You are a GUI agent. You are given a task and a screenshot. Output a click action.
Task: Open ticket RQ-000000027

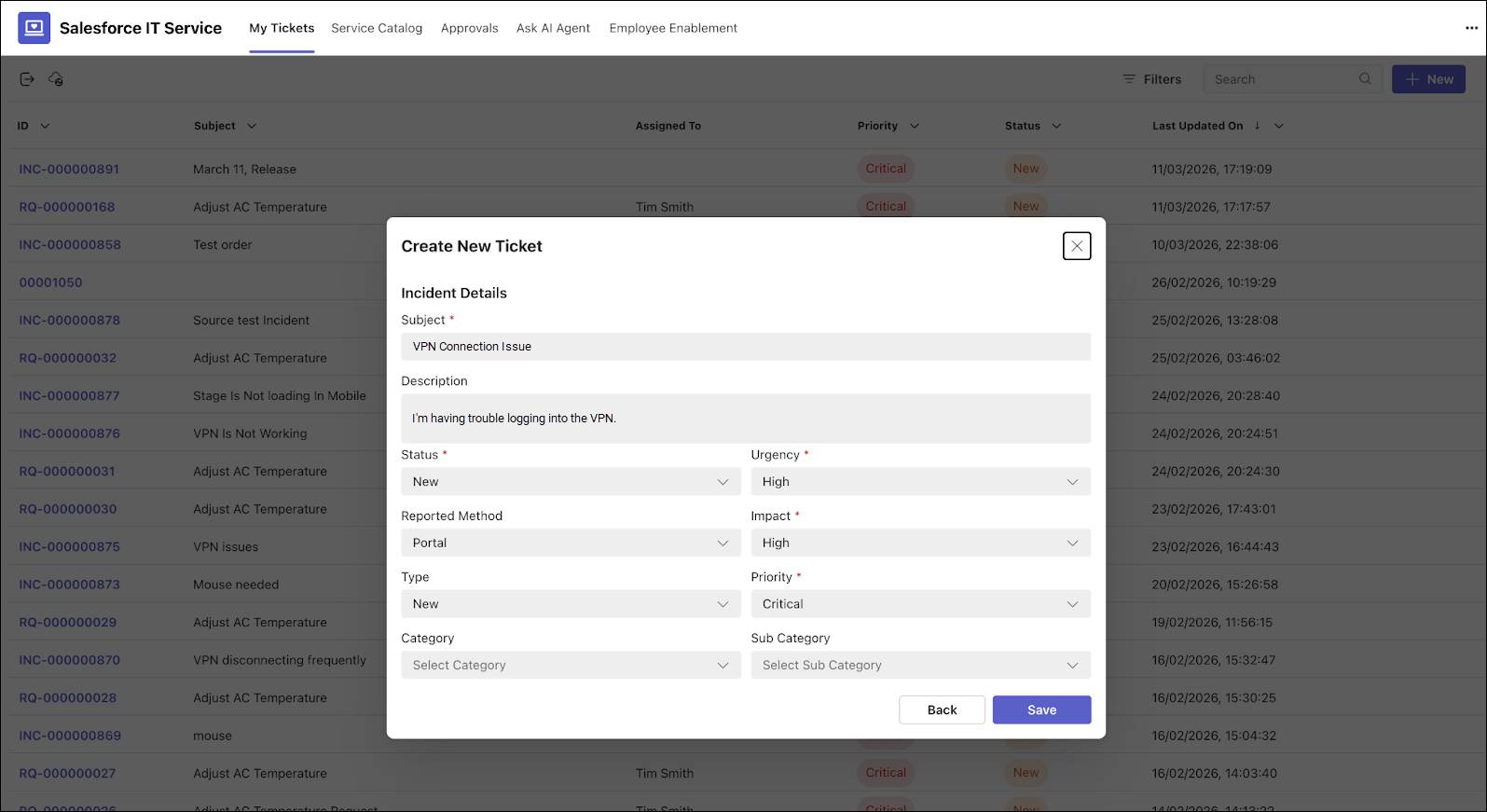(67, 773)
